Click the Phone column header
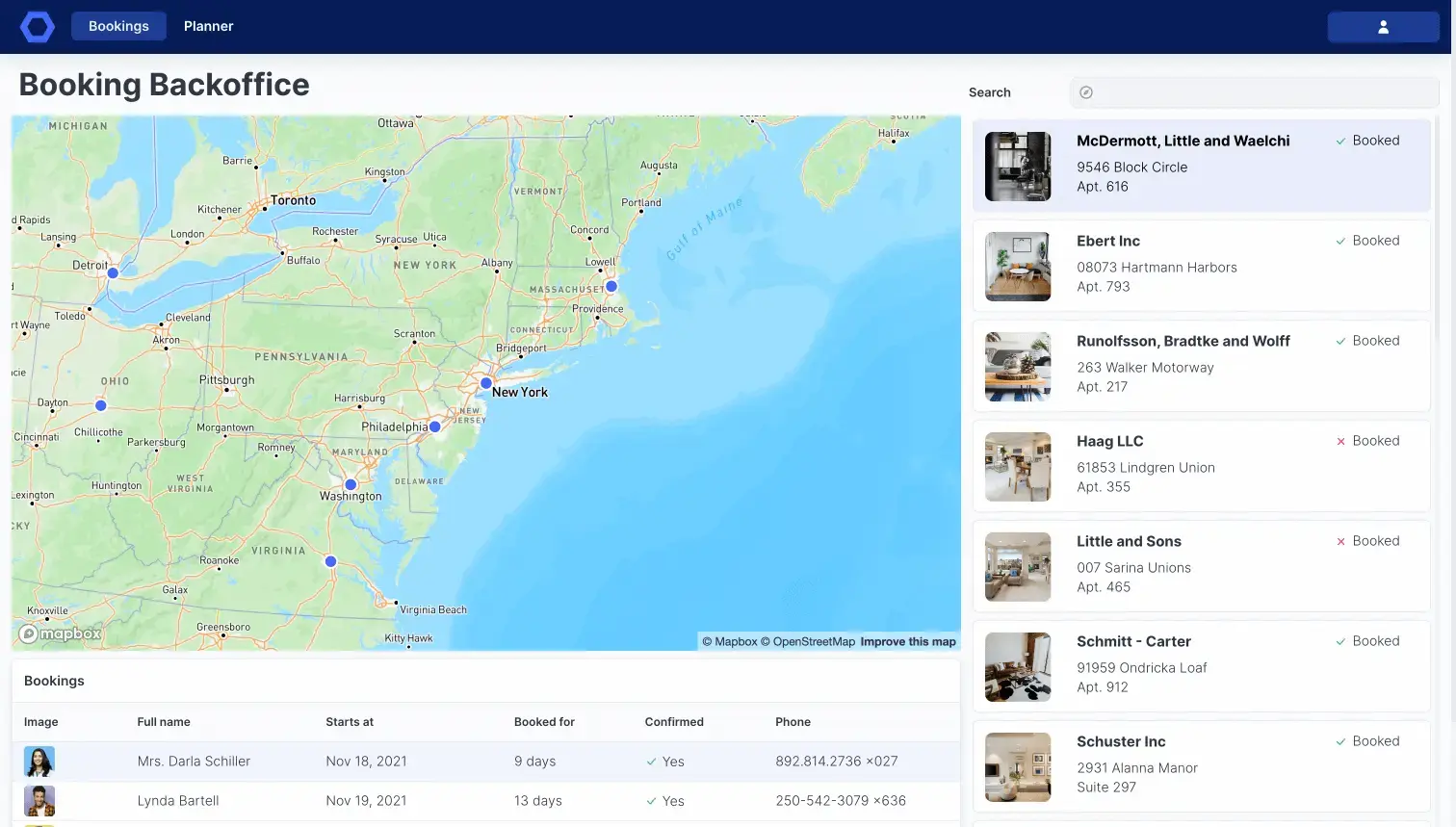 [793, 722]
